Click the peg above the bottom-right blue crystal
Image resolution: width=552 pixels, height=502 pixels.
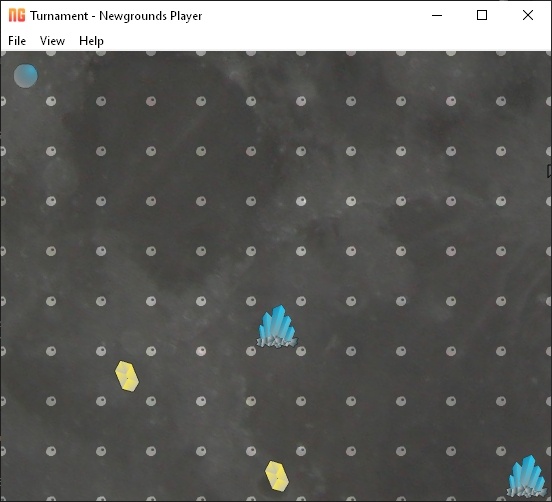(501, 451)
